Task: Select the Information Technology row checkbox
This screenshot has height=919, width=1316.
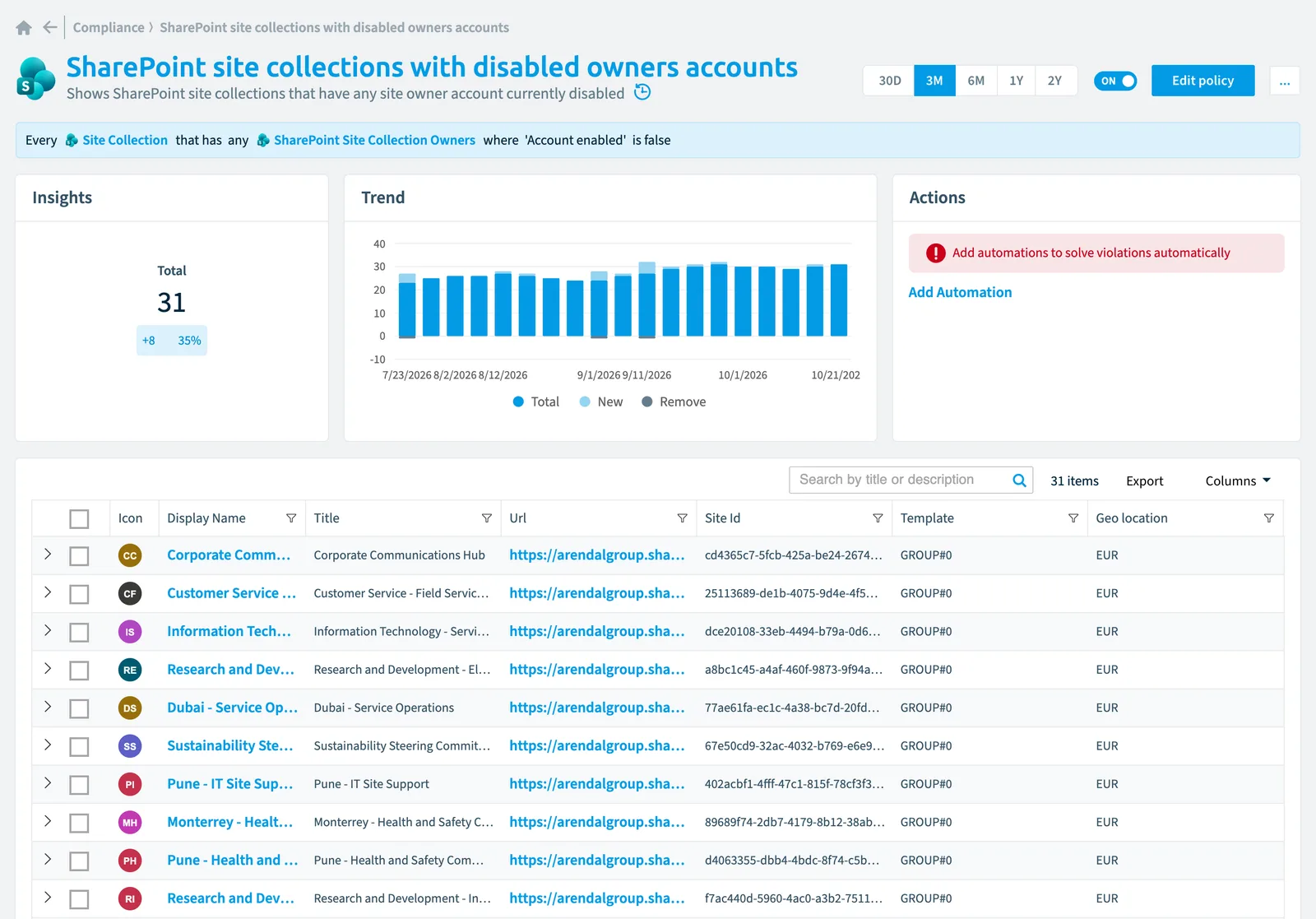Action: coord(79,633)
